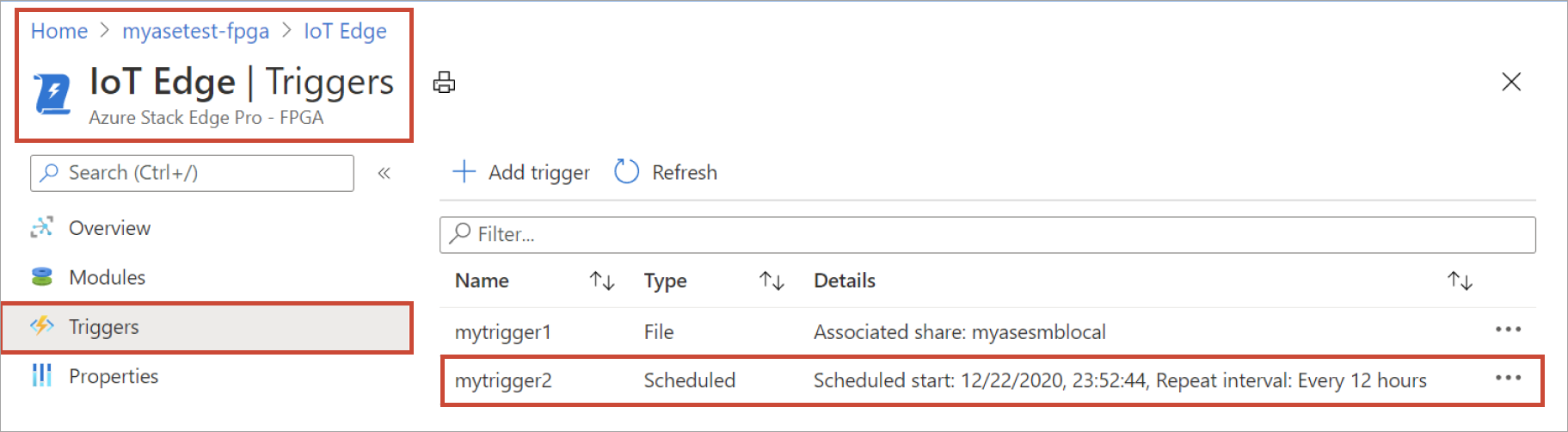The height and width of the screenshot is (432, 1568).
Task: Click the plus icon for Add trigger
Action: coord(464,171)
